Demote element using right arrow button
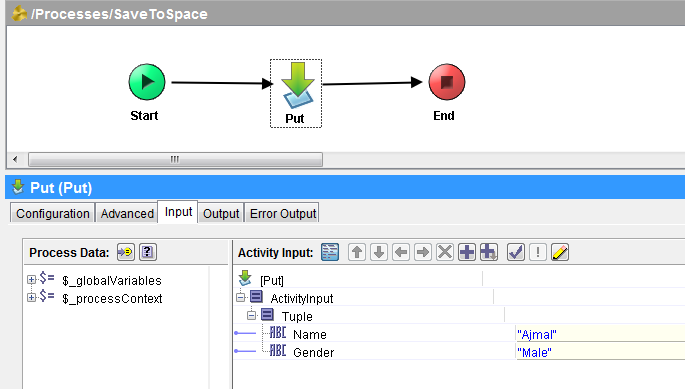The height and width of the screenshot is (389, 685). (423, 252)
